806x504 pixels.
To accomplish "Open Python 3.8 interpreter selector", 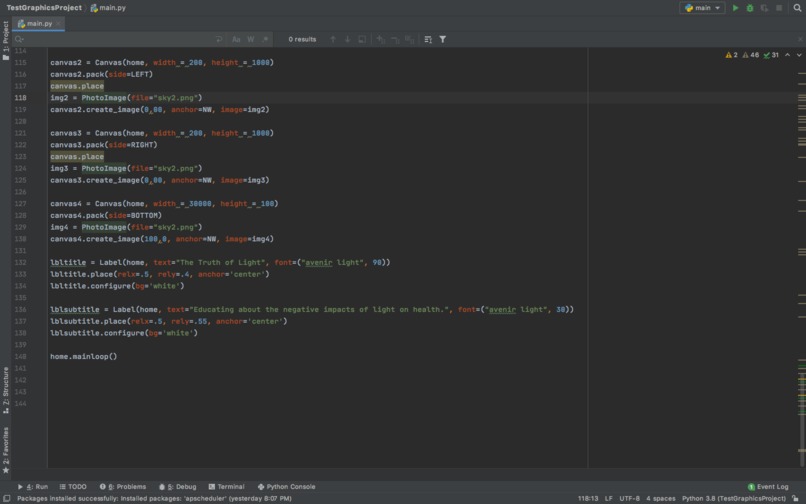I will click(734, 498).
